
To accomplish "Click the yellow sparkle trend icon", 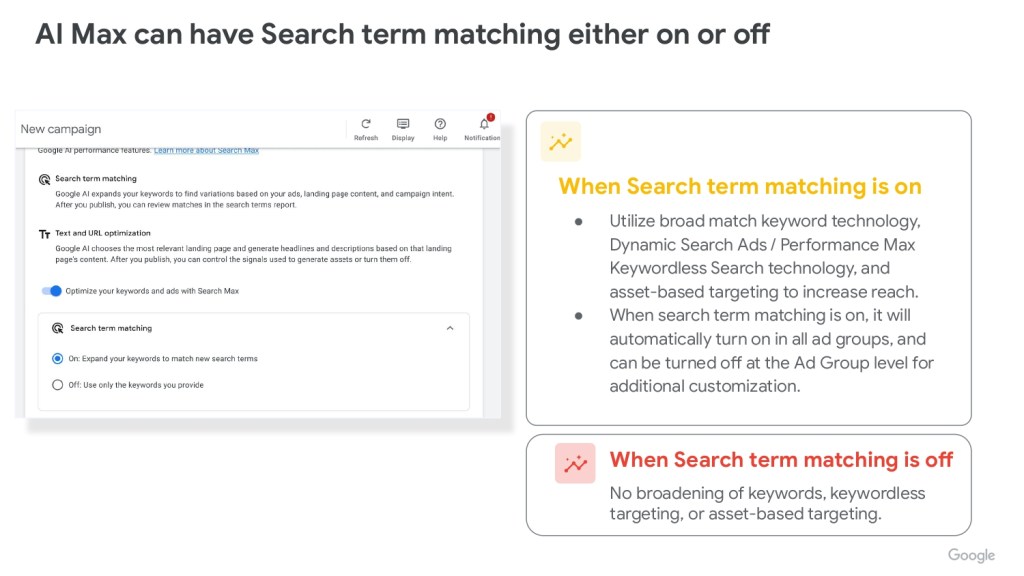I will point(560,142).
